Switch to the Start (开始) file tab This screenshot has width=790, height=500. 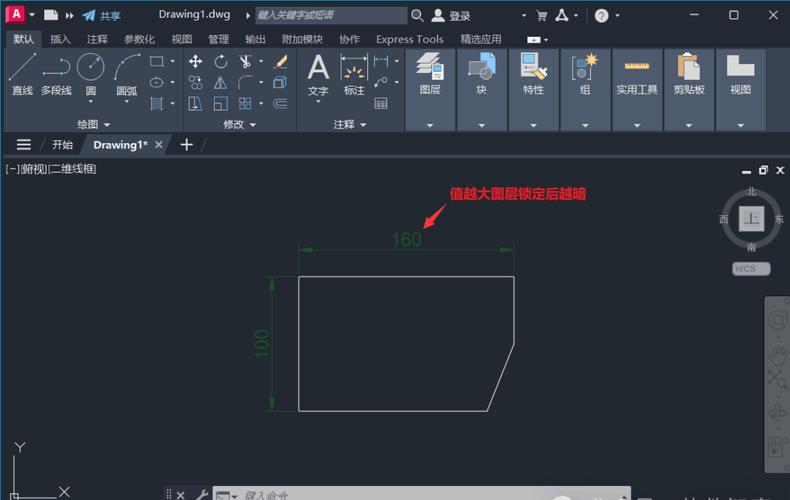(x=62, y=145)
